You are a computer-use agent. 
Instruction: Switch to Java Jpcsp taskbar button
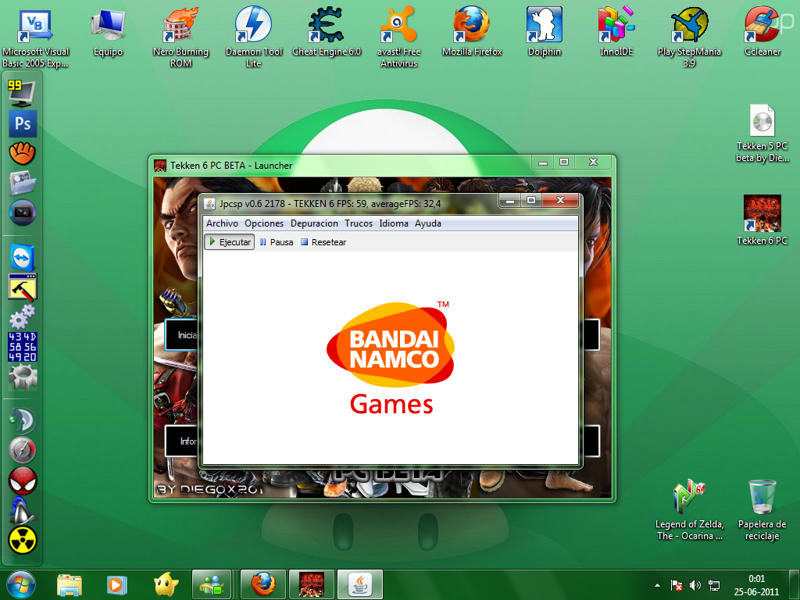(360, 585)
